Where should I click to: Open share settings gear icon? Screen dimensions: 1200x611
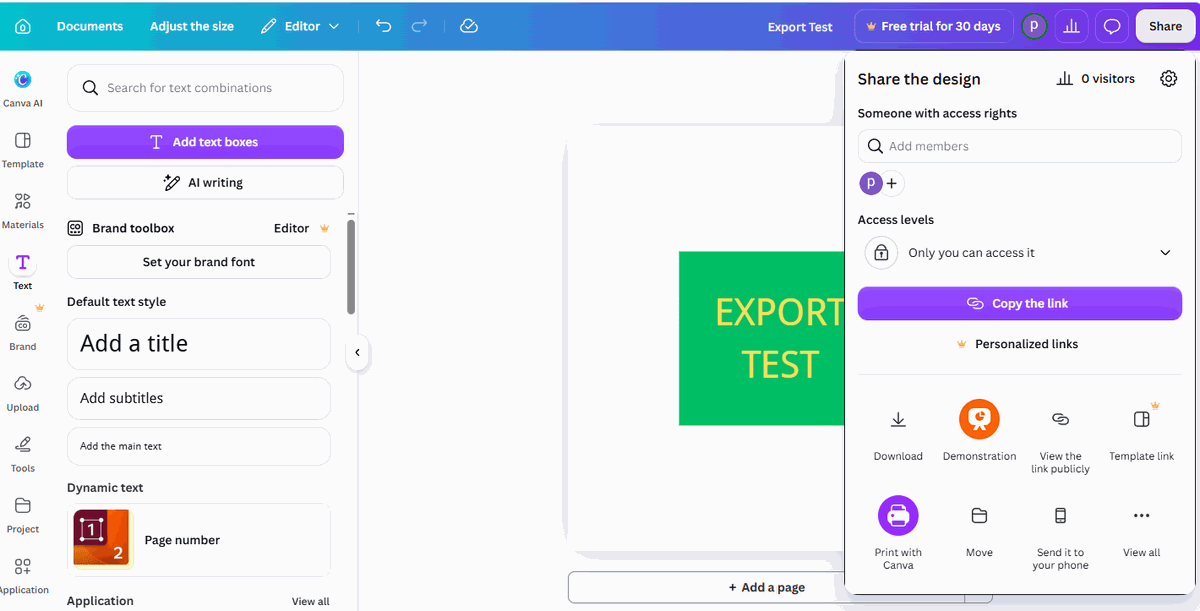(x=1168, y=79)
